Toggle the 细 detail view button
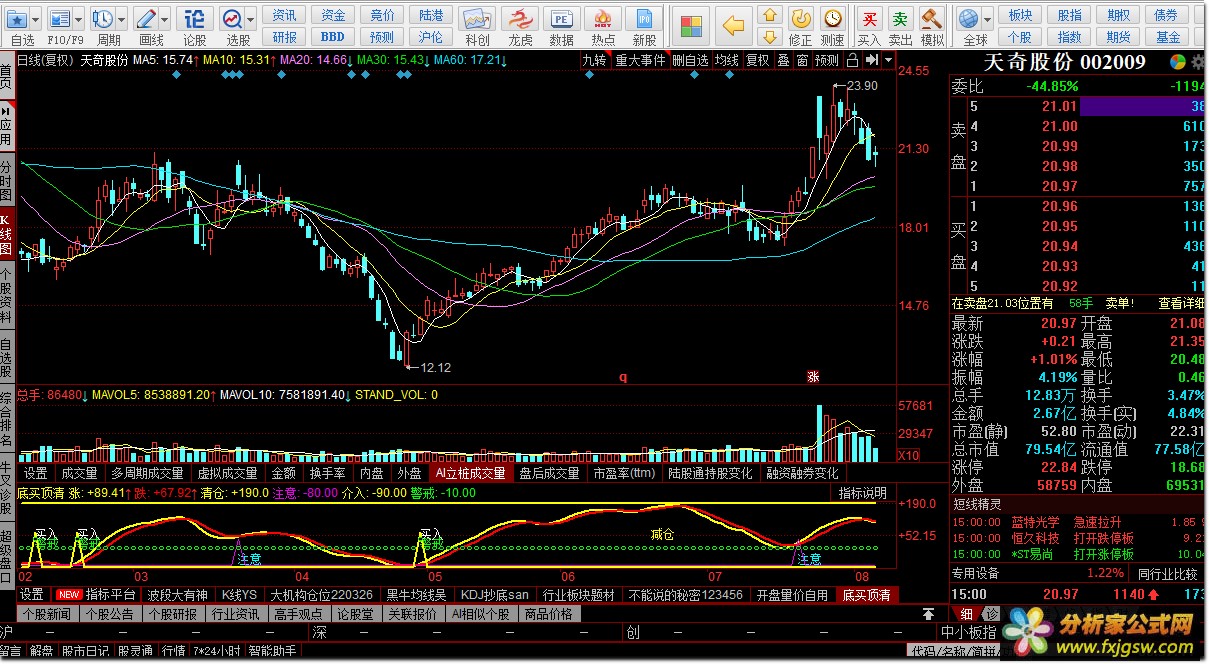This screenshot has width=1210, height=664. tap(966, 613)
